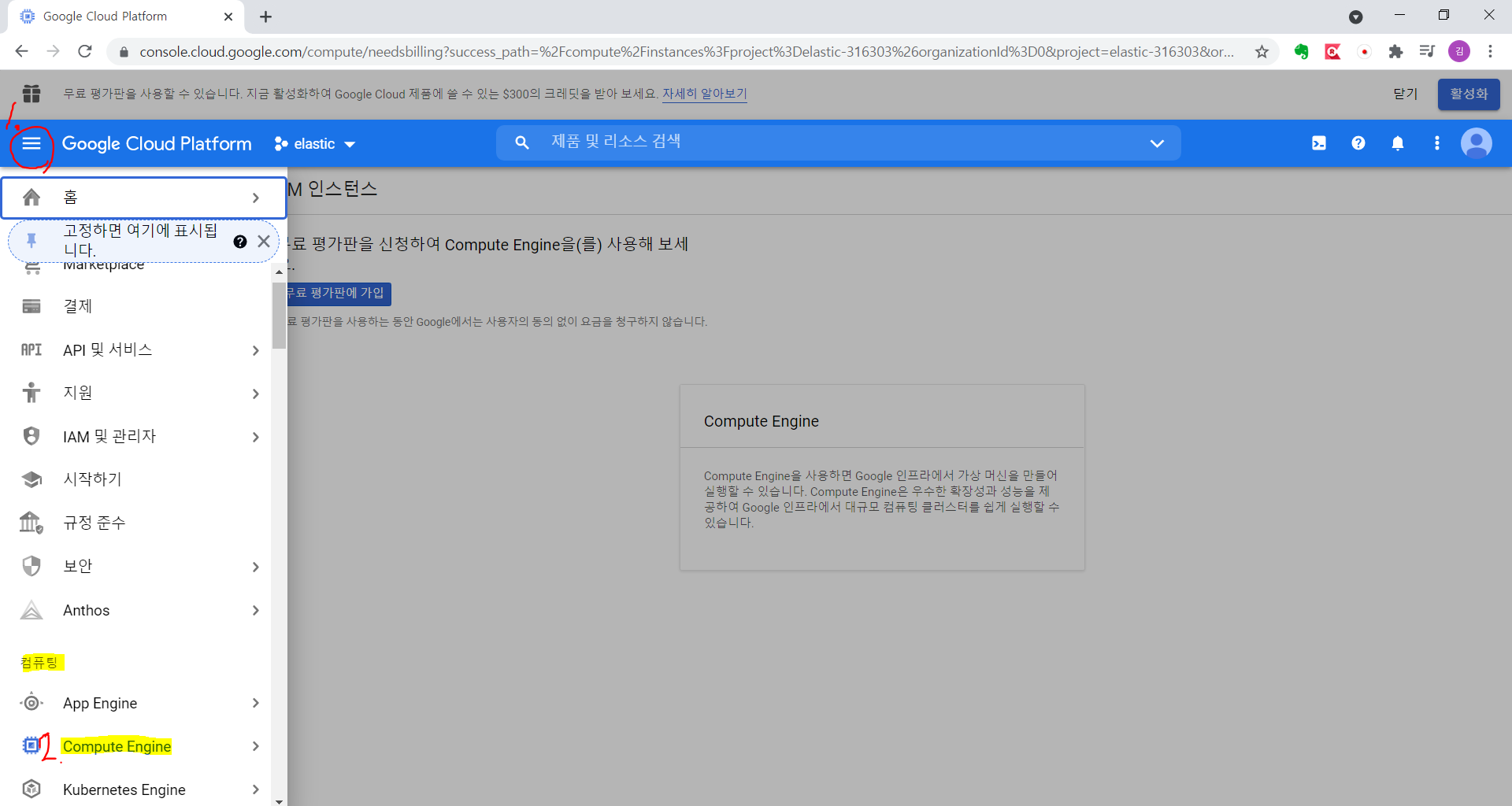Image resolution: width=1512 pixels, height=806 pixels.
Task: Click the App Engine icon
Action: click(31, 703)
